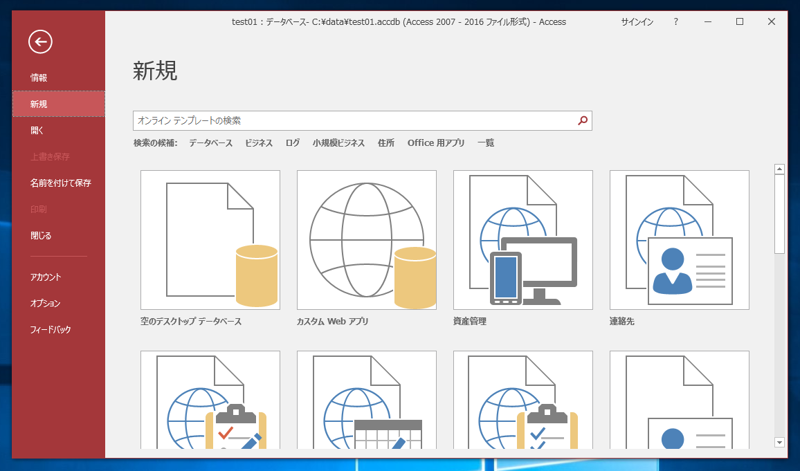Click the vertical scrollbar thumb

tap(779, 214)
